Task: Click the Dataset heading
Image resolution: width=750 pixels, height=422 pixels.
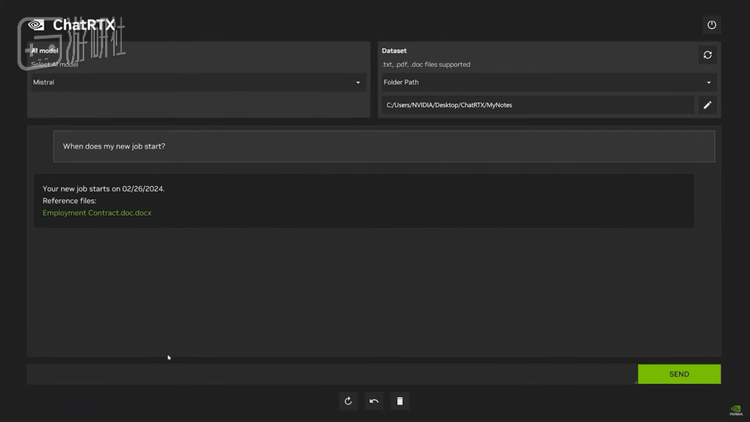Action: (394, 51)
